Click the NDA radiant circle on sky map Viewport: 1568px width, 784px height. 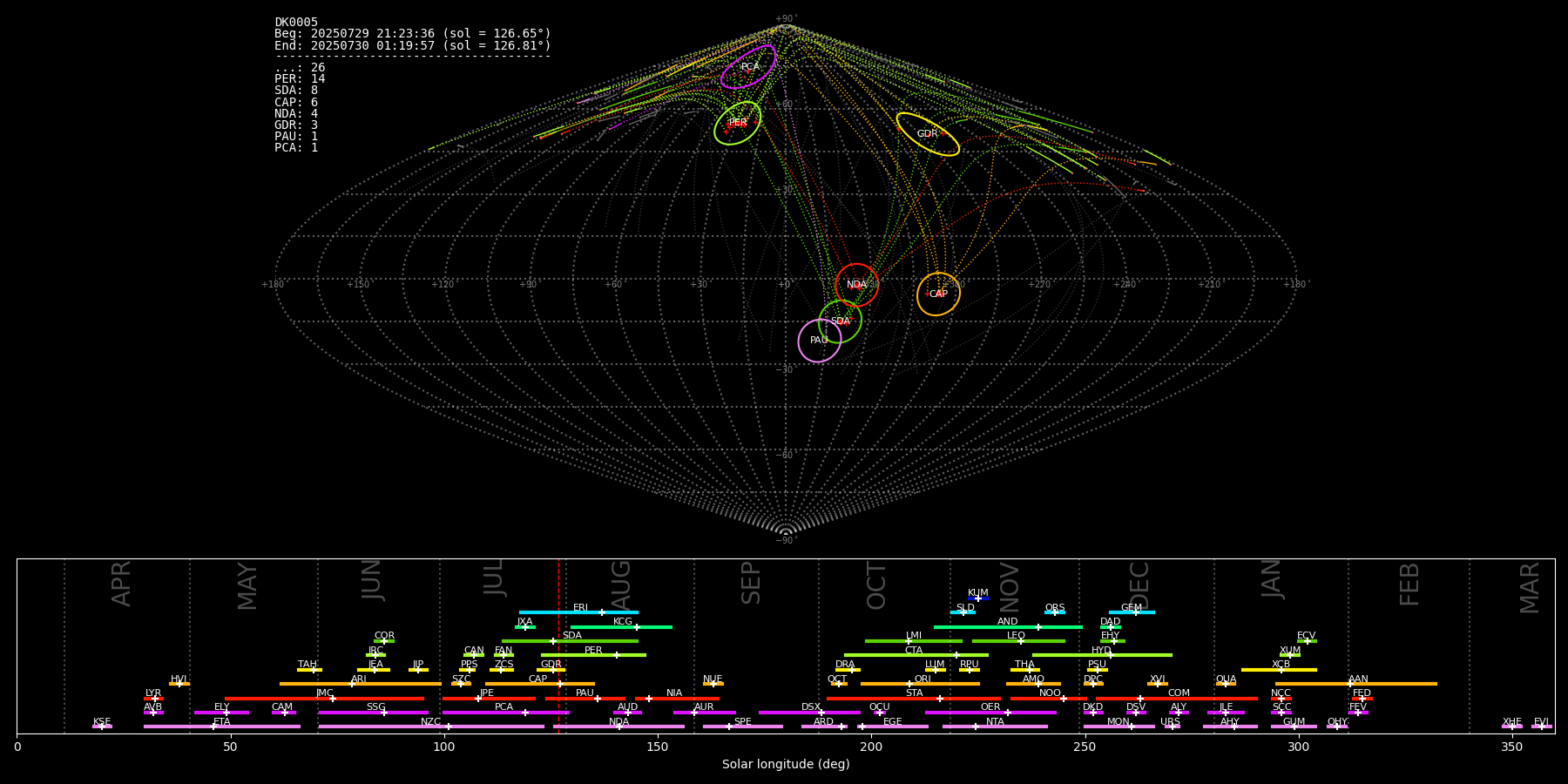[x=857, y=285]
